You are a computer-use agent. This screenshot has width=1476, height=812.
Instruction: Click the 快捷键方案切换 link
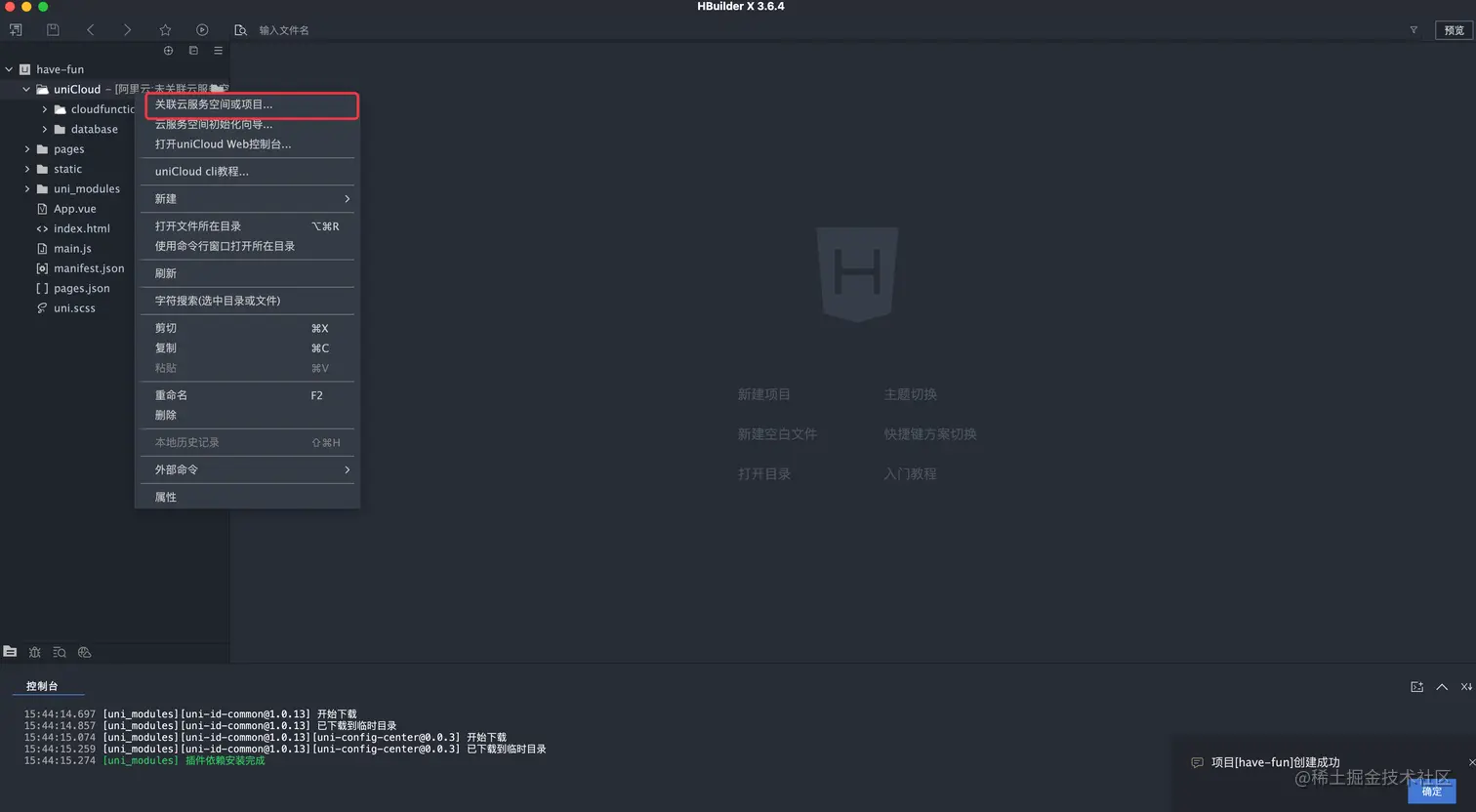(x=930, y=434)
